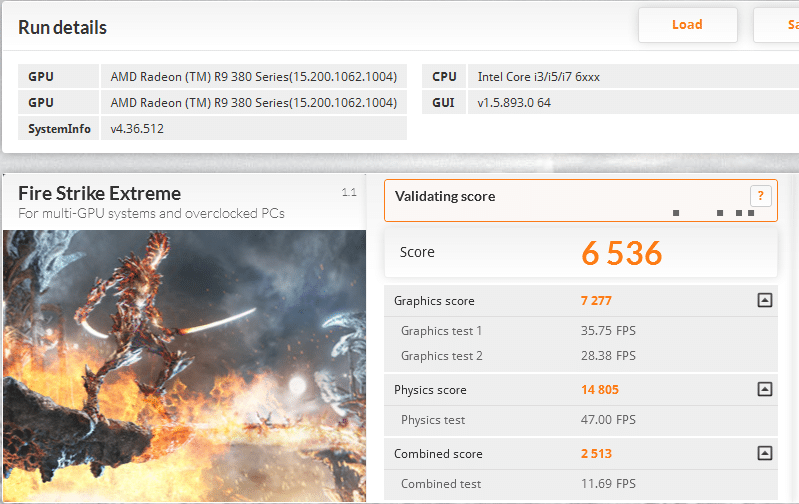The height and width of the screenshot is (504, 799).
Task: Click the Physics test label
Action: pyautogui.click(x=433, y=420)
